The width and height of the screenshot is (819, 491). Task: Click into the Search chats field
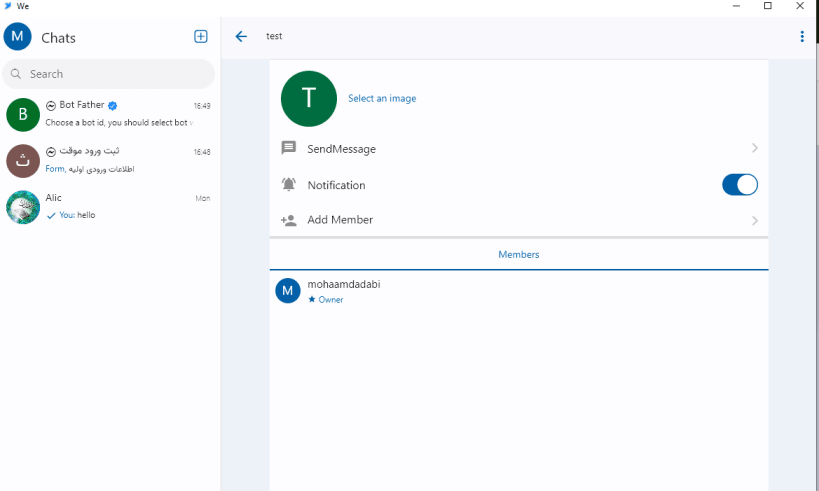[109, 74]
